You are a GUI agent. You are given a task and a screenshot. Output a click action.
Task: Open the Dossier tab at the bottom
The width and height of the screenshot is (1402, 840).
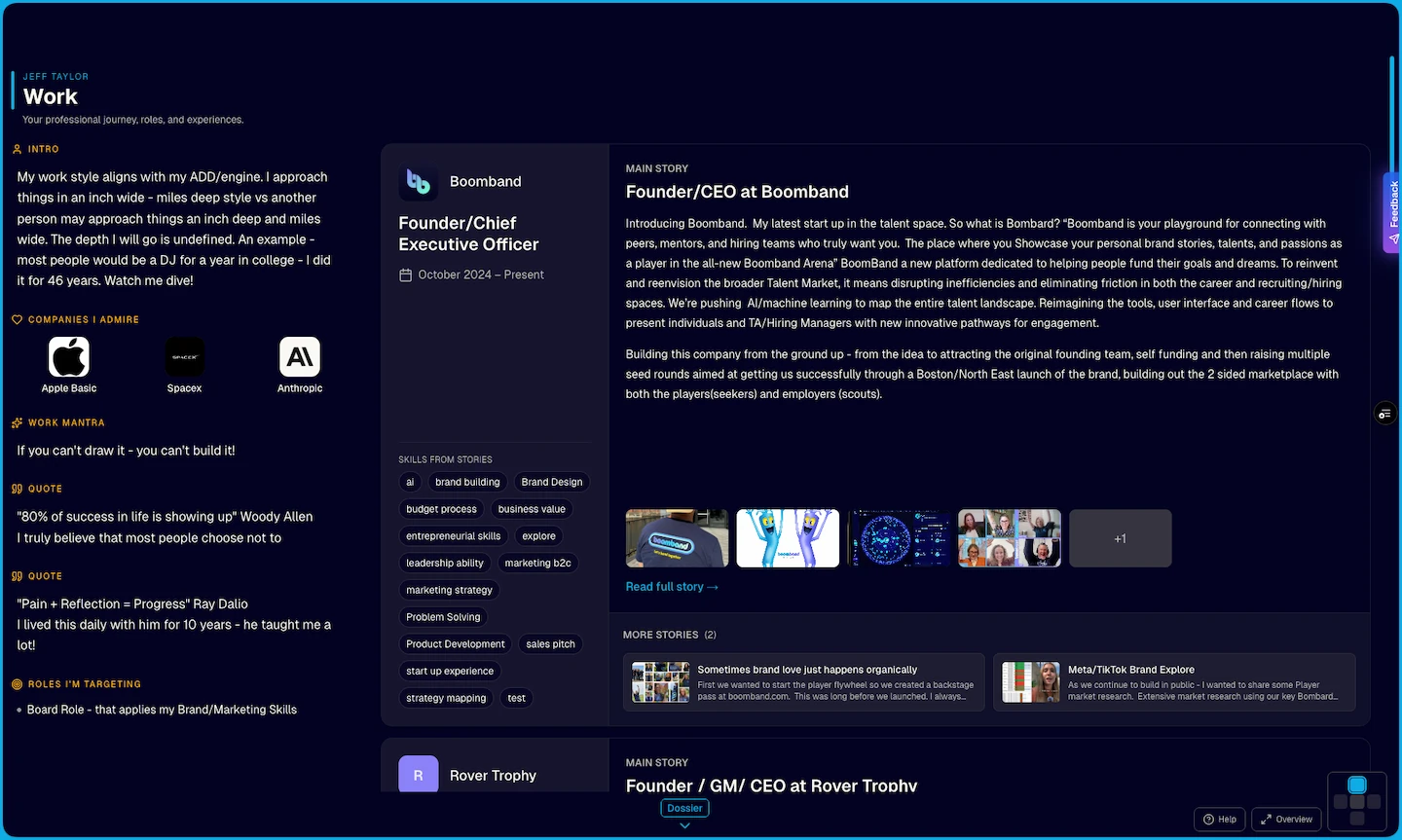tap(684, 808)
